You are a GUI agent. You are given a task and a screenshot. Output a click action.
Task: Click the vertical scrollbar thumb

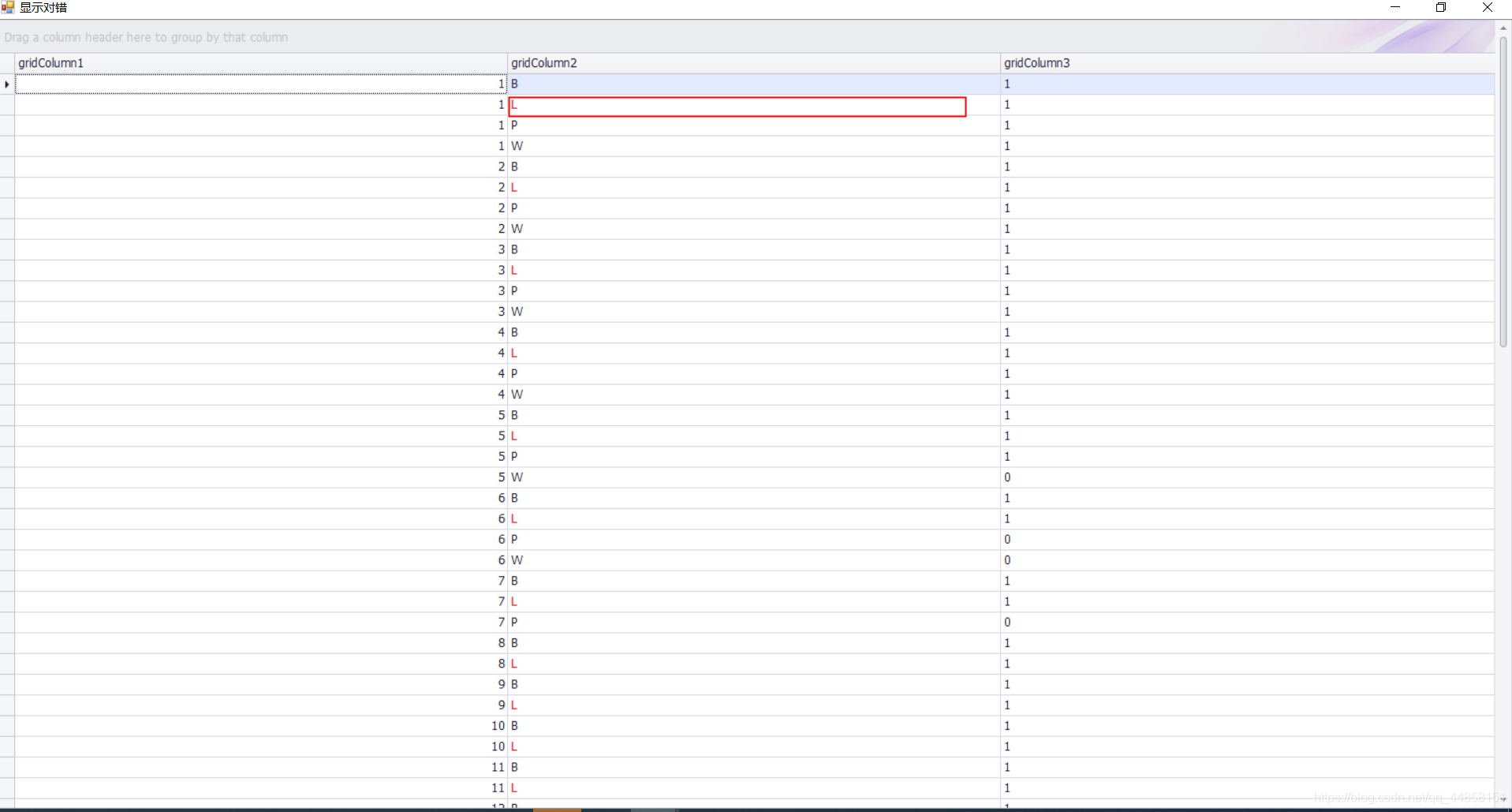pos(1503,192)
